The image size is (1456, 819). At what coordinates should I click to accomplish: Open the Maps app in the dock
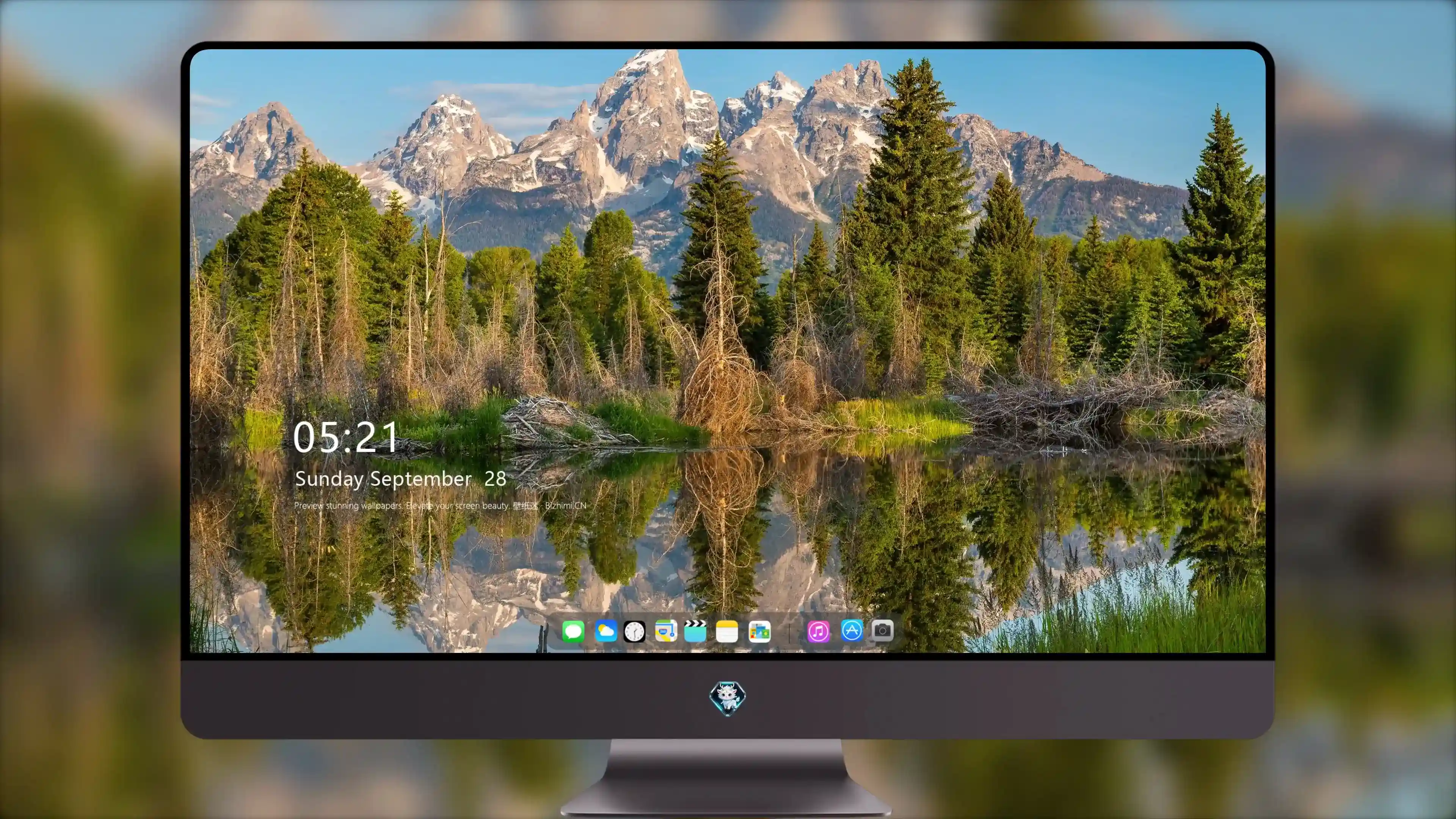[x=666, y=631]
